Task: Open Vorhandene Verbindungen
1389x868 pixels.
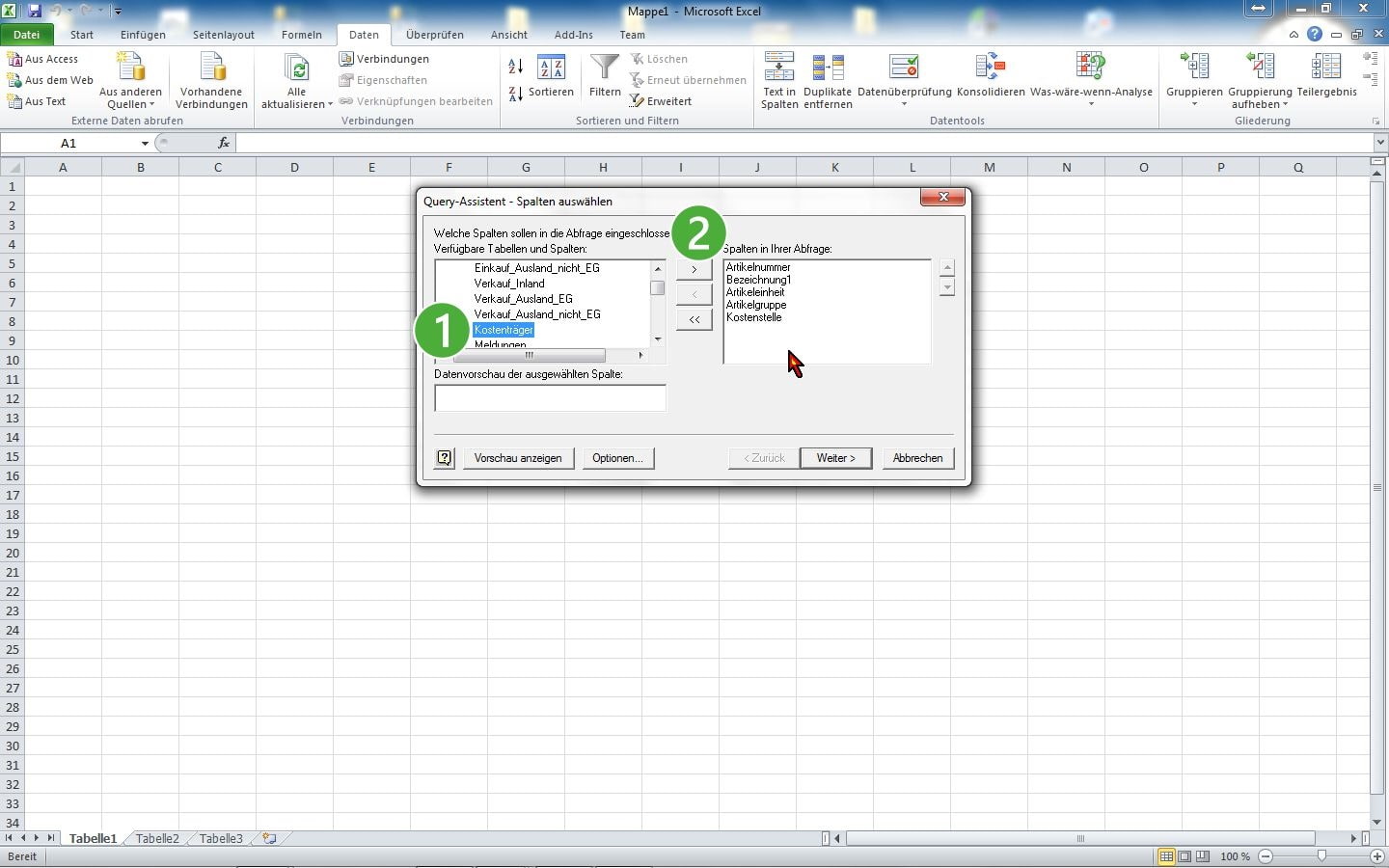Action: pos(211,81)
